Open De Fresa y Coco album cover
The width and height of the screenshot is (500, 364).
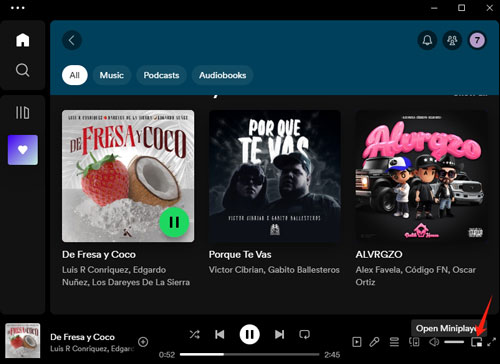(128, 176)
